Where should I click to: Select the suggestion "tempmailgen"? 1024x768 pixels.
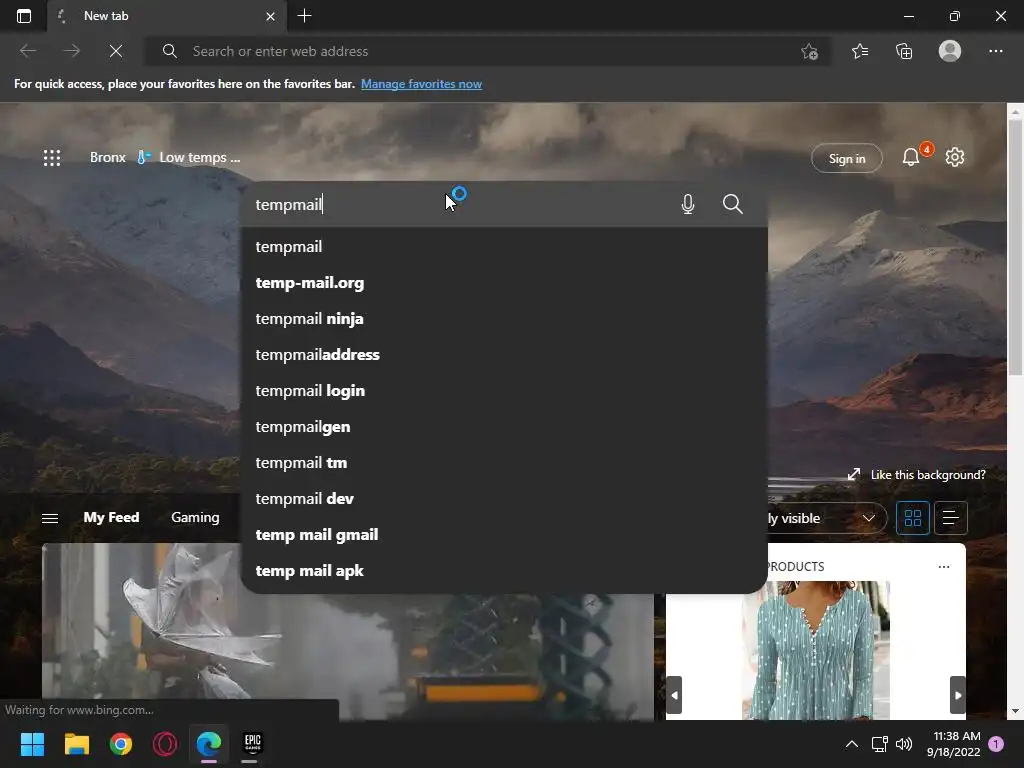tap(504, 426)
